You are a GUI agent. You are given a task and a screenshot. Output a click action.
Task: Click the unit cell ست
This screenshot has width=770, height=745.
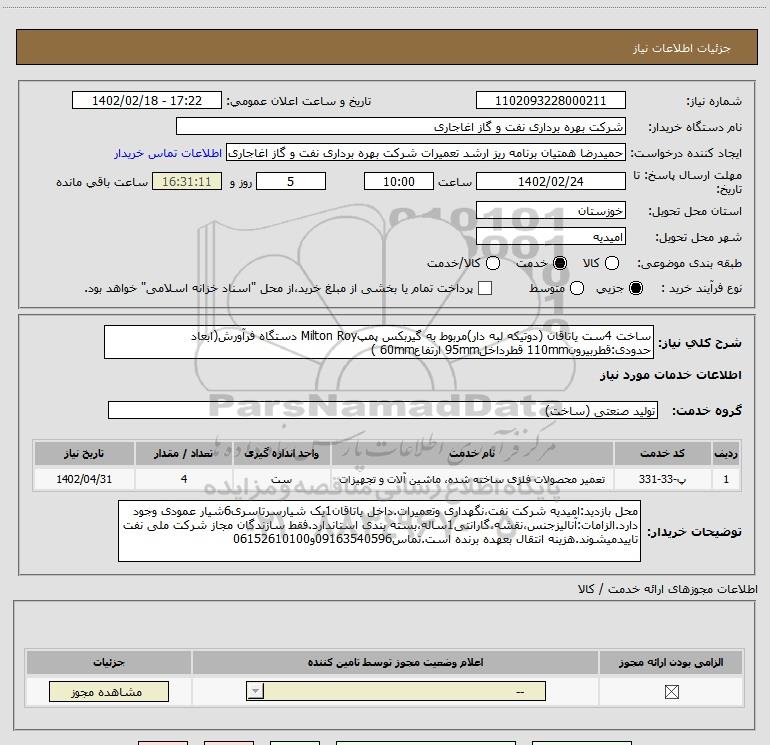[x=281, y=479]
